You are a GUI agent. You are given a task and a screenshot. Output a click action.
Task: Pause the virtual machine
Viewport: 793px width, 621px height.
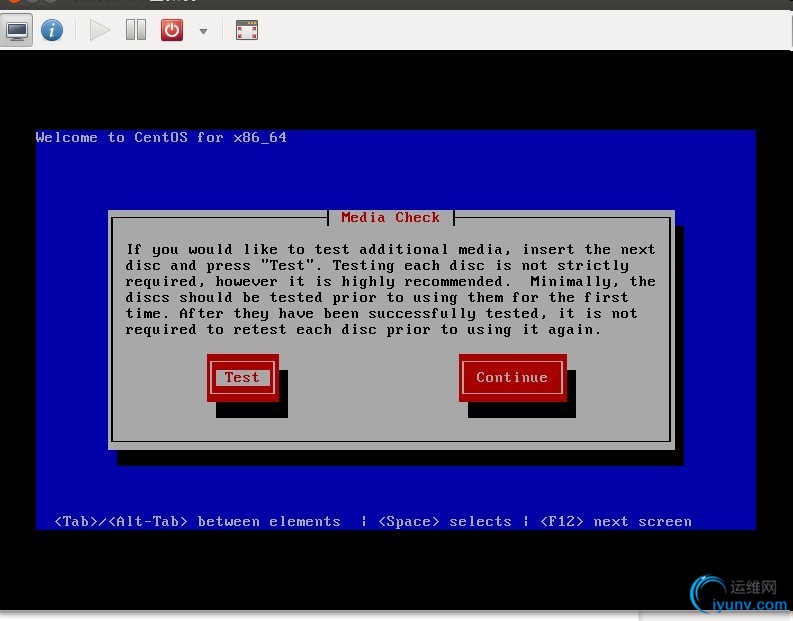coord(136,30)
